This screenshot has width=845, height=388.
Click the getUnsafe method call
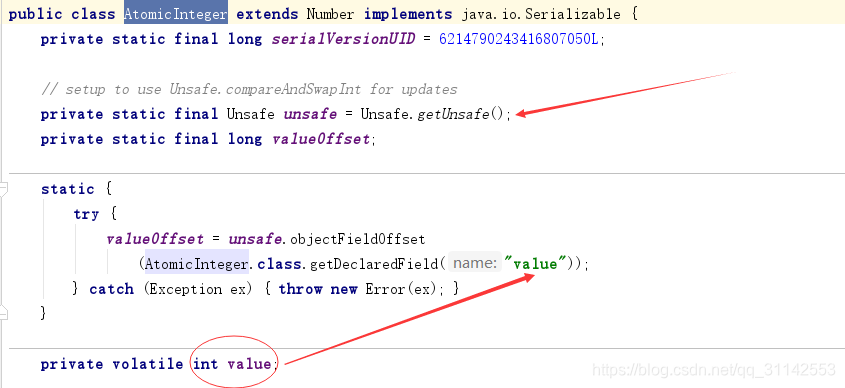pyautogui.click(x=453, y=114)
